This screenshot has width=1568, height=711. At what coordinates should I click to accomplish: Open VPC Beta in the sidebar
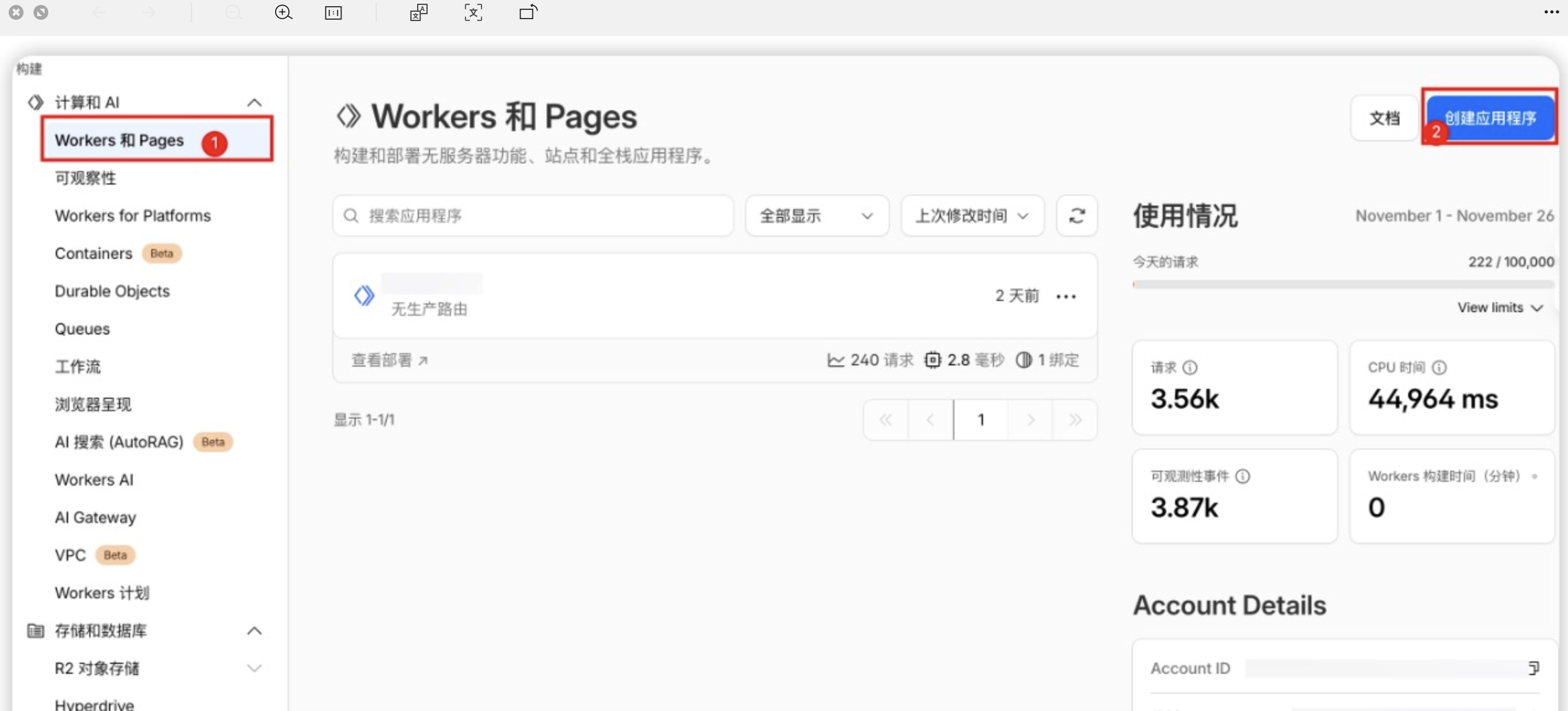pyautogui.click(x=94, y=555)
